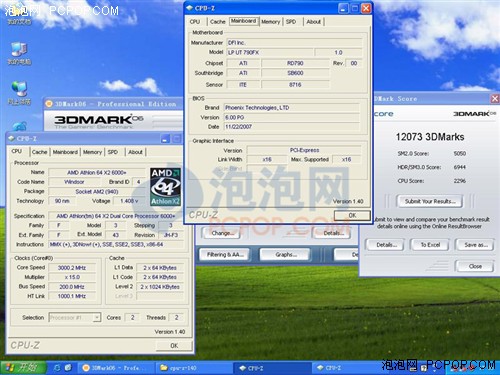Click Filtering & AA button
500x375 pixels.
225,255
